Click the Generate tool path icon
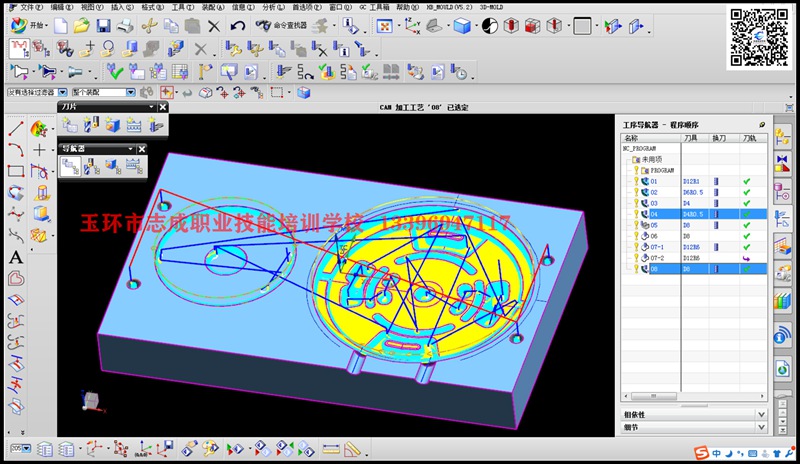 point(282,71)
